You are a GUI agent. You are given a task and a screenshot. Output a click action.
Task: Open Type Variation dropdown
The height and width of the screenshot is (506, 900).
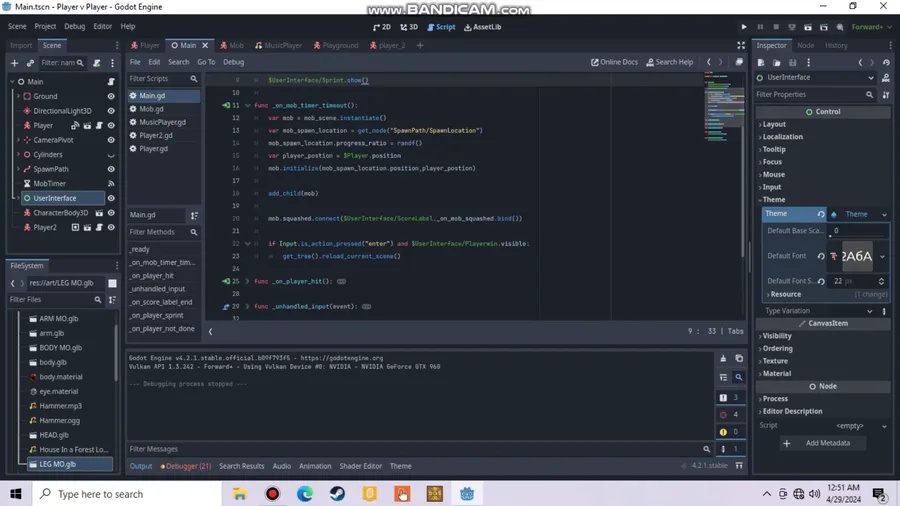pos(869,311)
